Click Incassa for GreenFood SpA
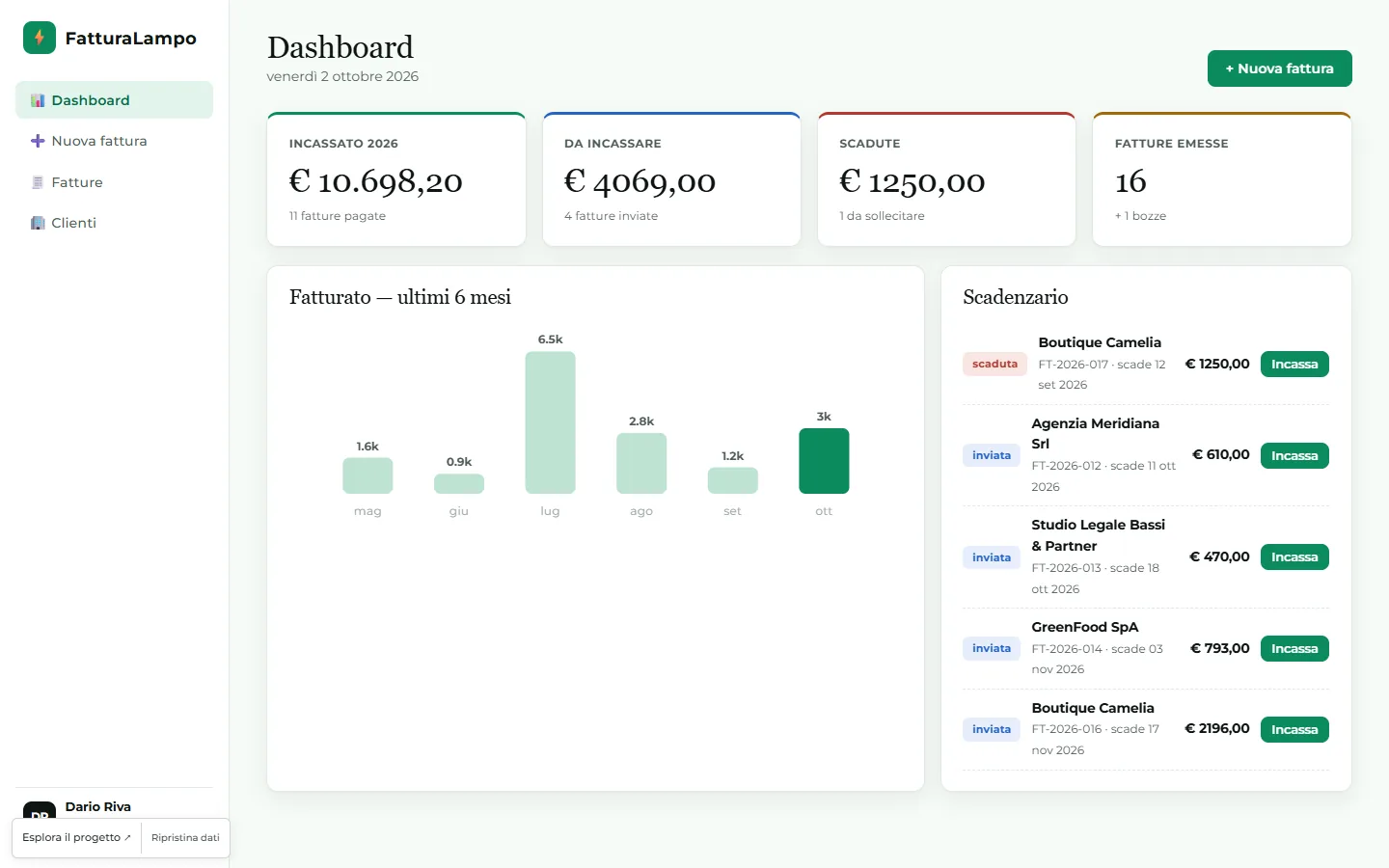The image size is (1389, 868). 1294,648
